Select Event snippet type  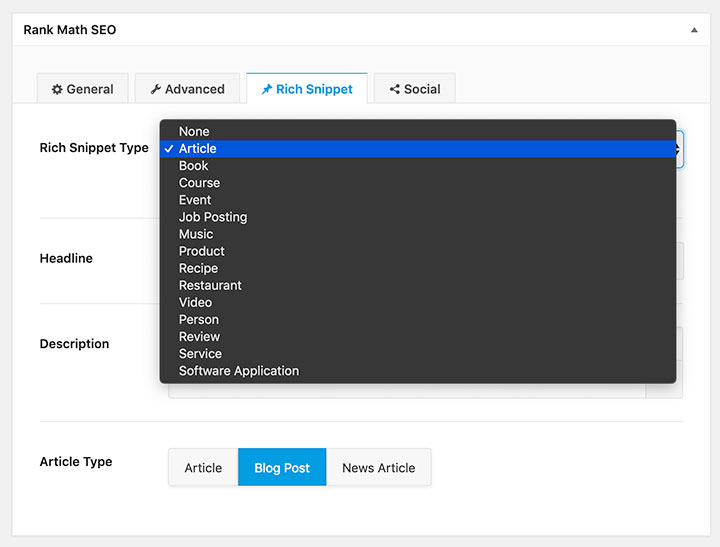tap(195, 200)
